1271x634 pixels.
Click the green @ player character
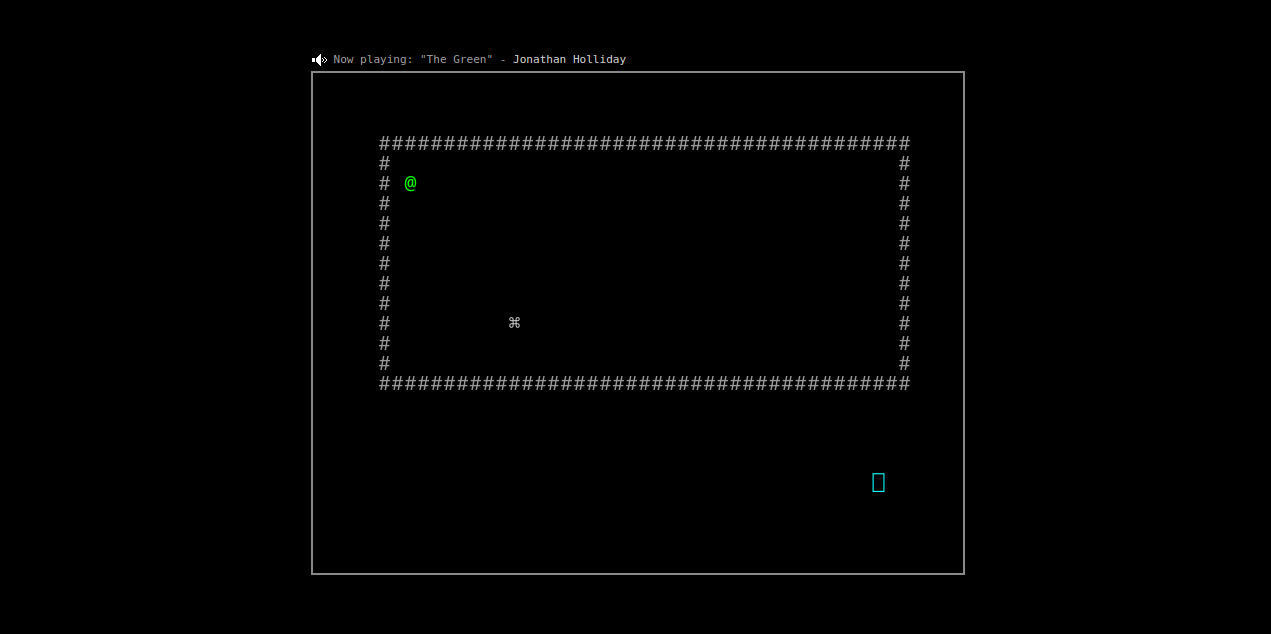[410, 183]
